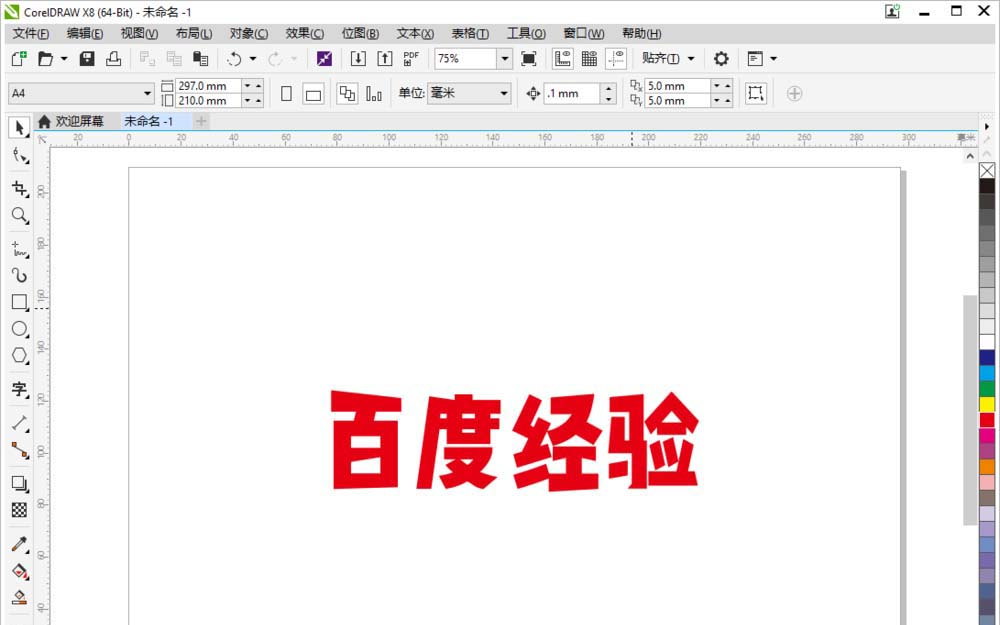Image resolution: width=1000 pixels, height=625 pixels.
Task: Click the no-color X swatch
Action: coord(987,170)
